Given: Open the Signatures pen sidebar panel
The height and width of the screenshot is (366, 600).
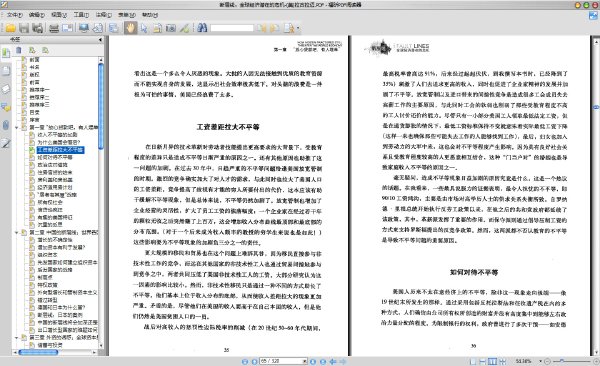Looking at the screenshot, I should click(6, 143).
